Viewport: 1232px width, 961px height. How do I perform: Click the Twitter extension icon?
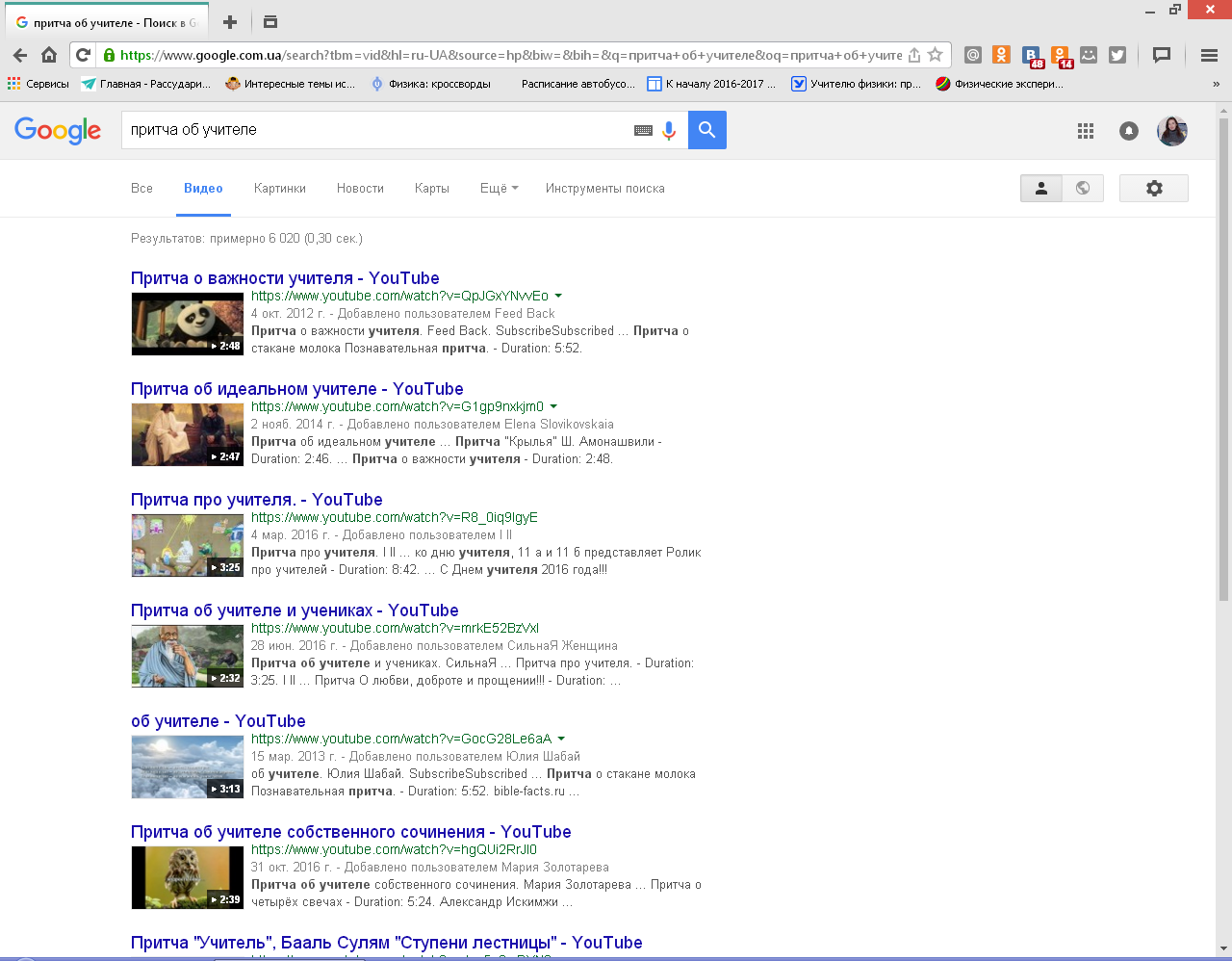pyautogui.click(x=1117, y=55)
